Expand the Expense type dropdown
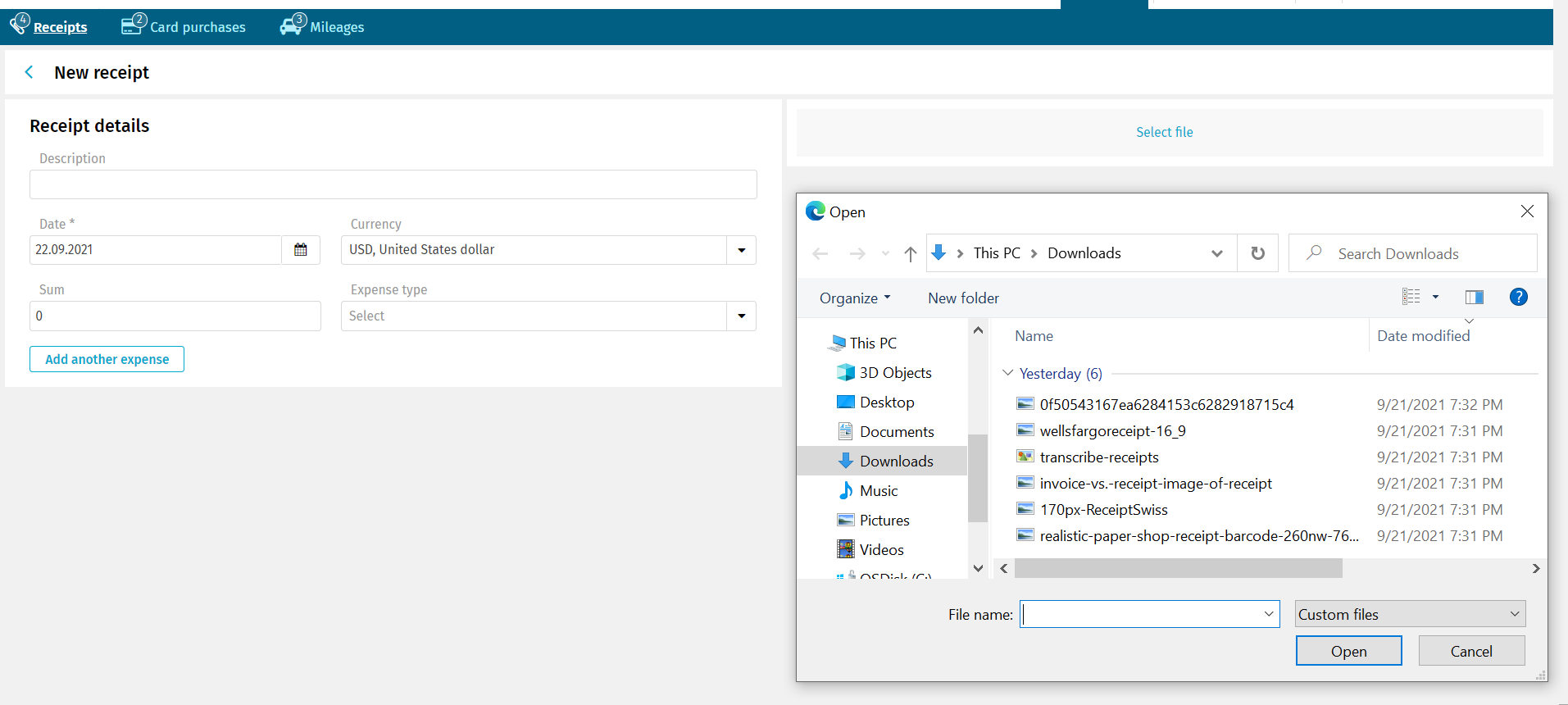This screenshot has width=1568, height=705. [741, 316]
